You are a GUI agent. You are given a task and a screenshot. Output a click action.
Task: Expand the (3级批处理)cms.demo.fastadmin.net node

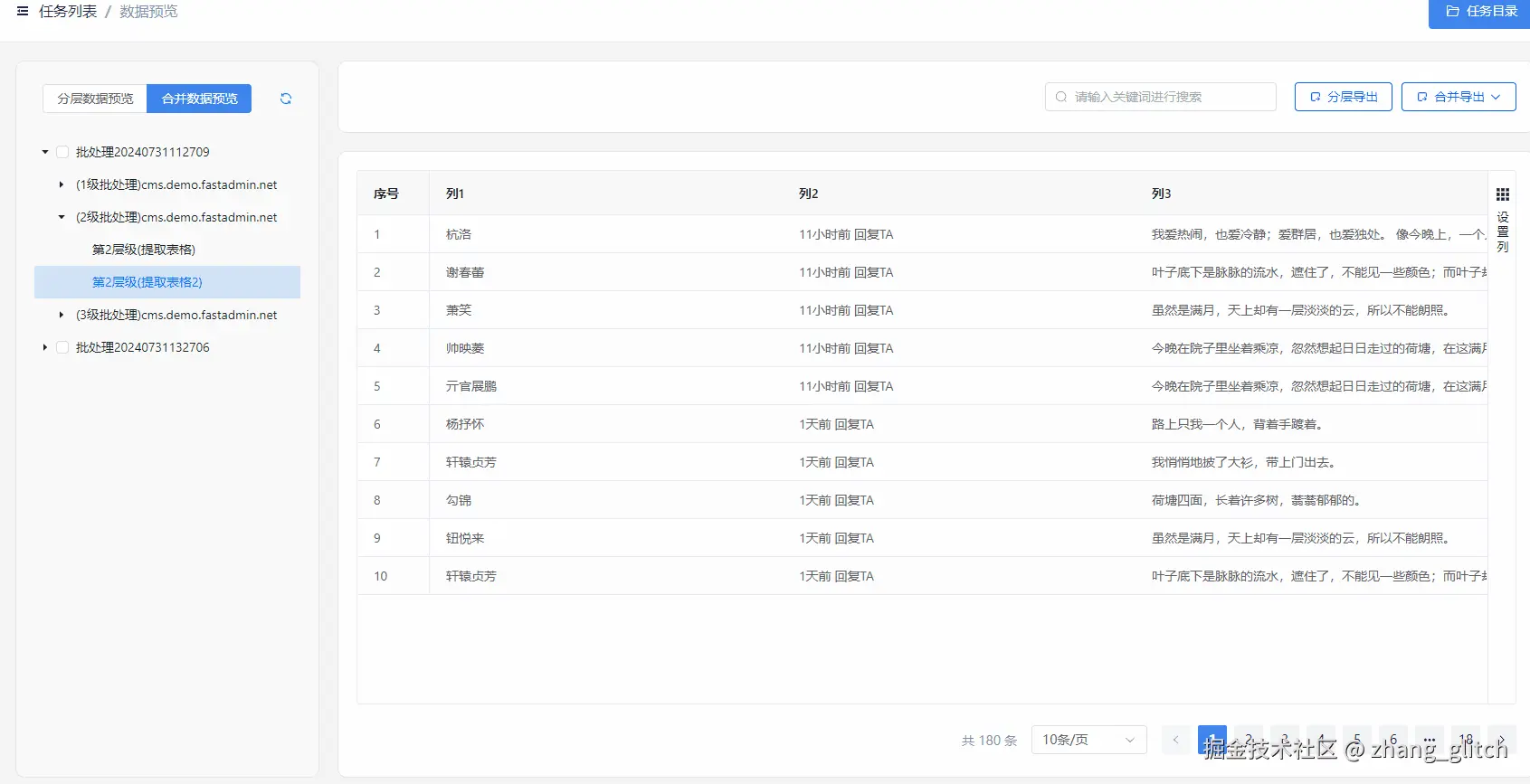62,315
